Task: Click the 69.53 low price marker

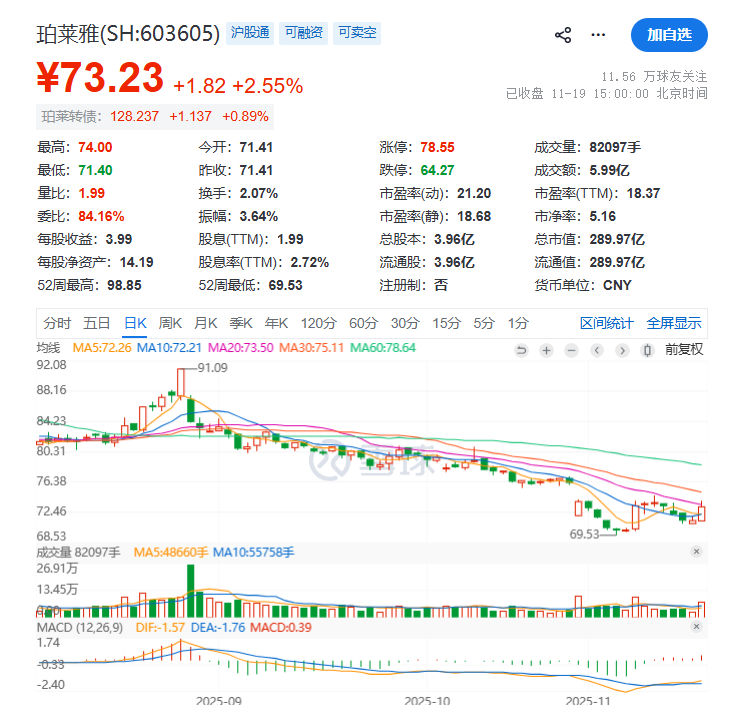Action: [584, 534]
